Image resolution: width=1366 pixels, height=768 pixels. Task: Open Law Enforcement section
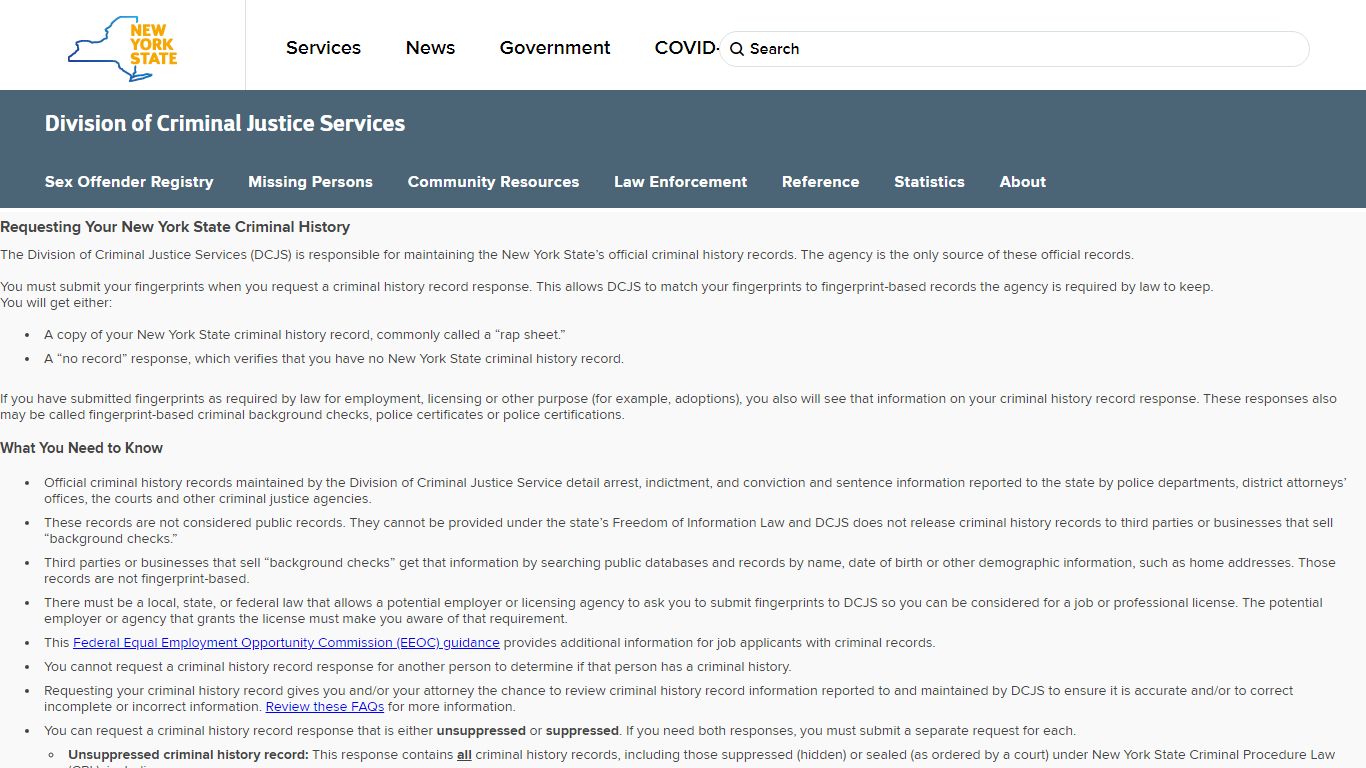click(x=680, y=182)
